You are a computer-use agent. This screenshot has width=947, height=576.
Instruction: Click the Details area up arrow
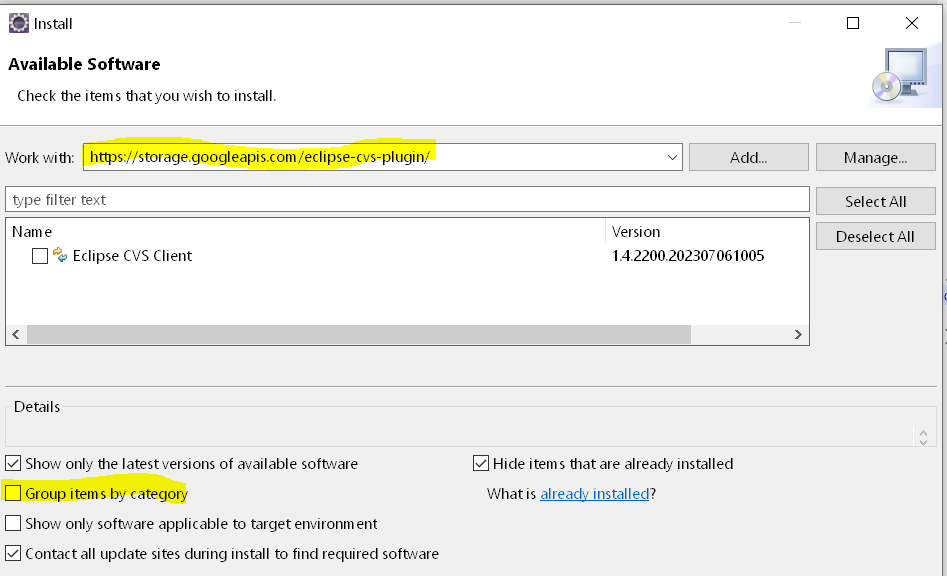tap(923, 433)
